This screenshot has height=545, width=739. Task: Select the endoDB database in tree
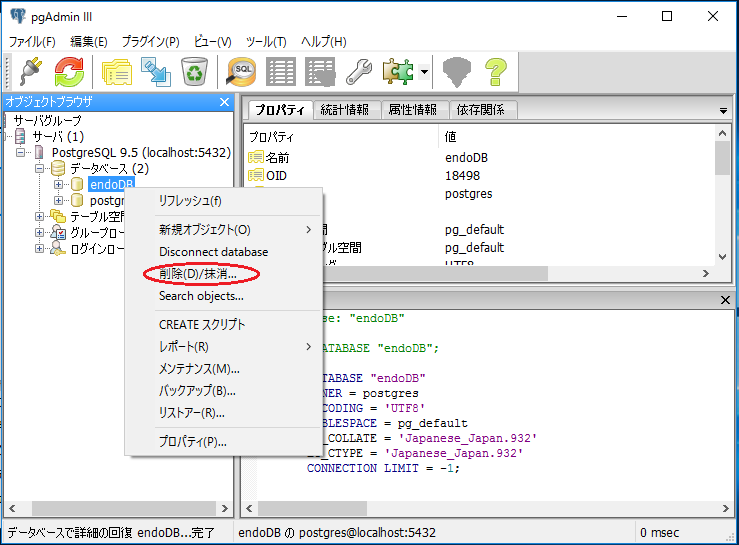pos(112,184)
